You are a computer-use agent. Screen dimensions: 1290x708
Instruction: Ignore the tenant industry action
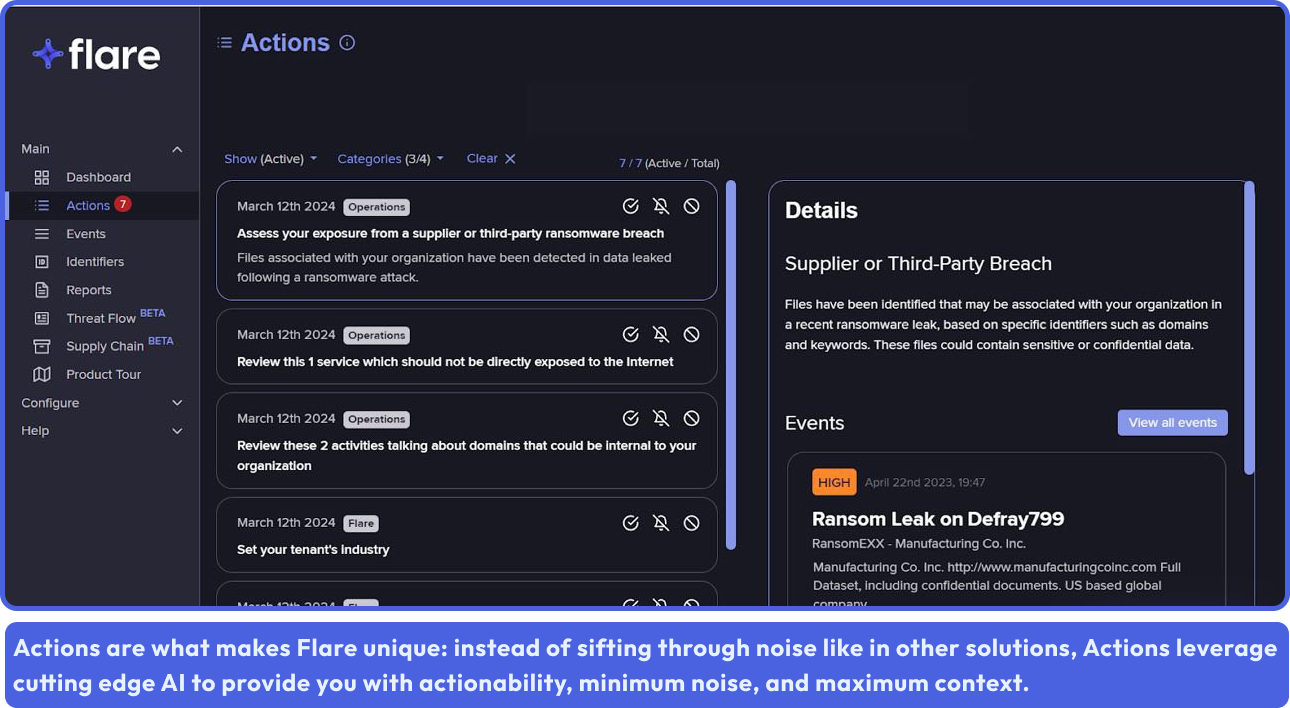pyautogui.click(x=691, y=522)
